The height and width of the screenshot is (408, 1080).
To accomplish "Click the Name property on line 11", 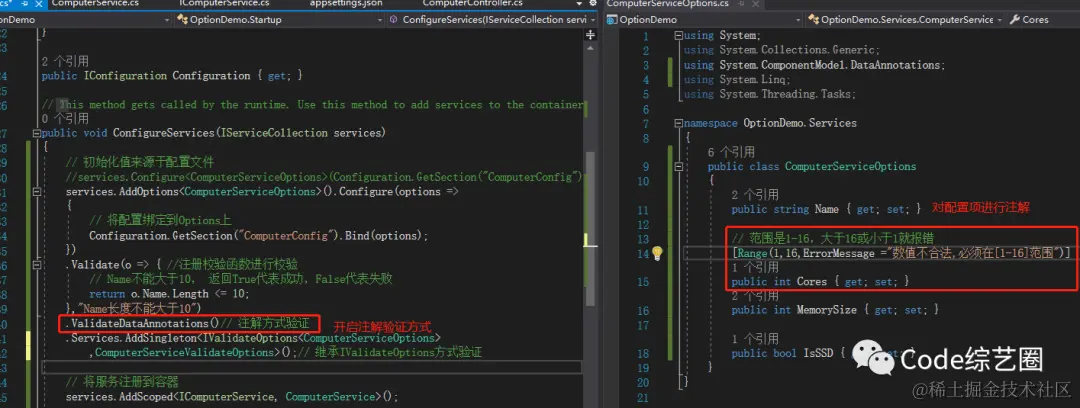I will 826,209.
